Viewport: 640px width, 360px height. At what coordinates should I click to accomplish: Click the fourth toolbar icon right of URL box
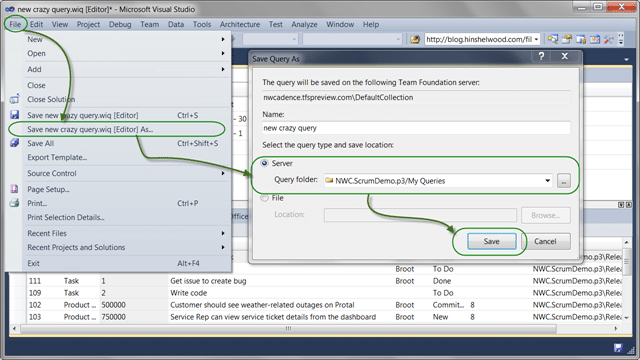(595, 39)
